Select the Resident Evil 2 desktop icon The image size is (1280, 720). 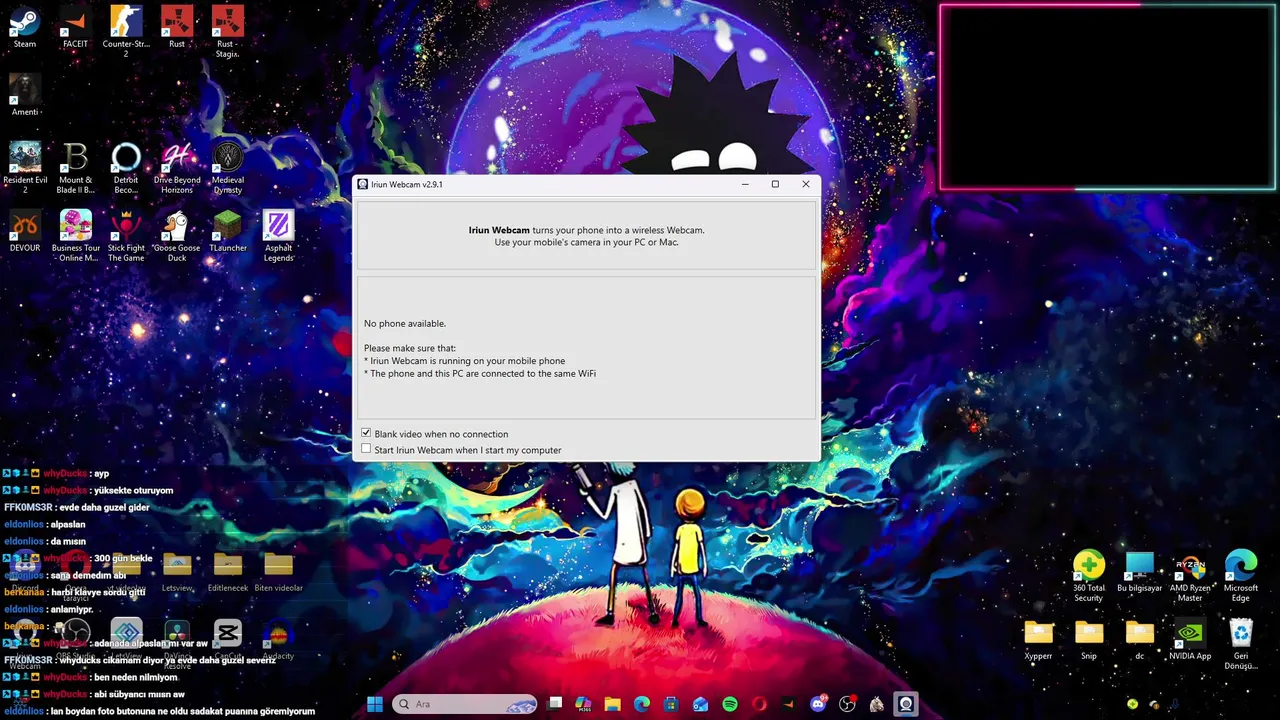pos(25,167)
